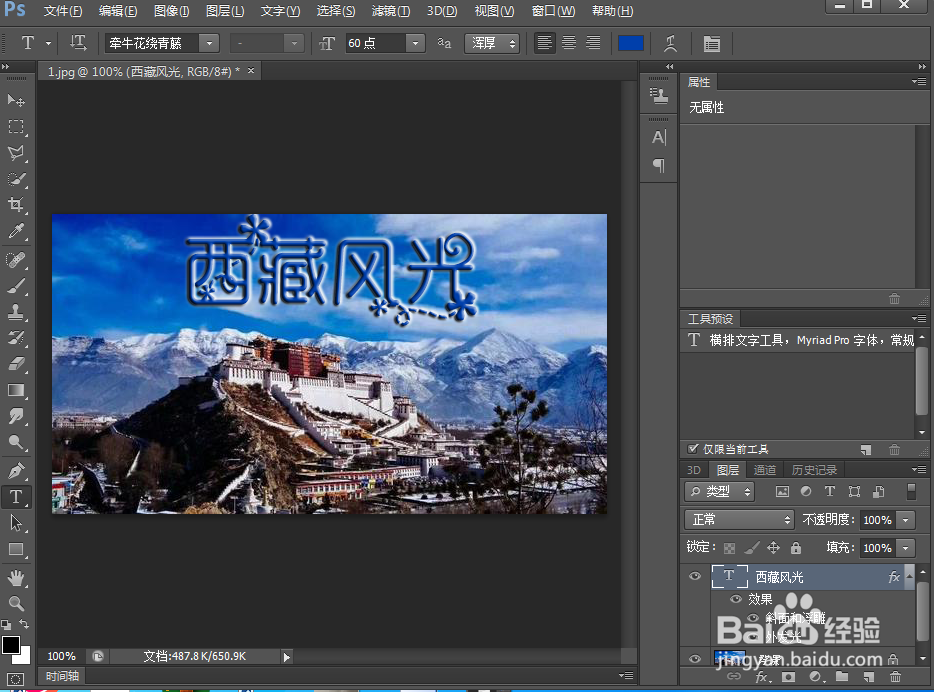The width and height of the screenshot is (934, 692).
Task: Switch to the 通道 tab
Action: (764, 470)
